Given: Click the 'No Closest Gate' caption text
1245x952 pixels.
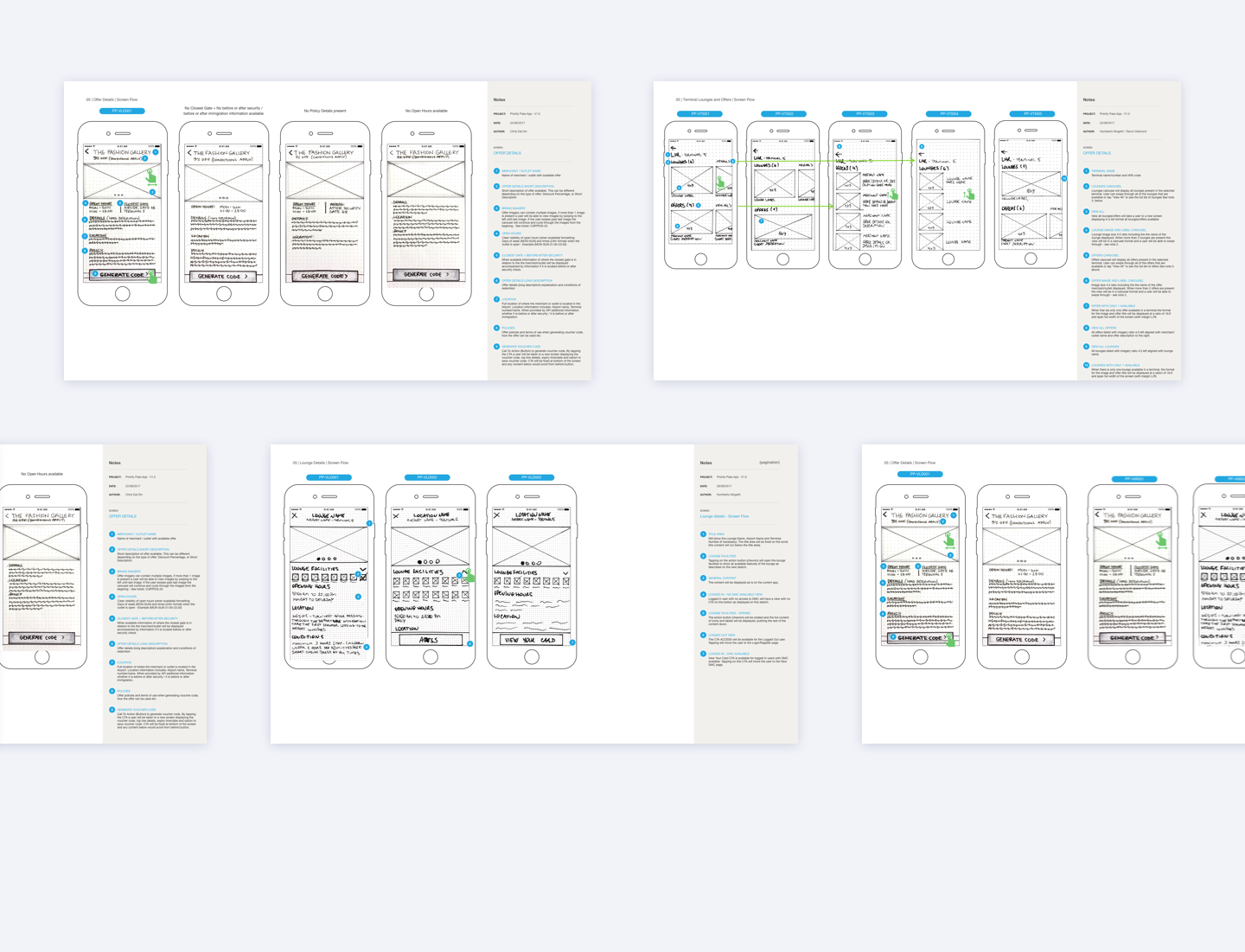Looking at the screenshot, I should point(224,111).
